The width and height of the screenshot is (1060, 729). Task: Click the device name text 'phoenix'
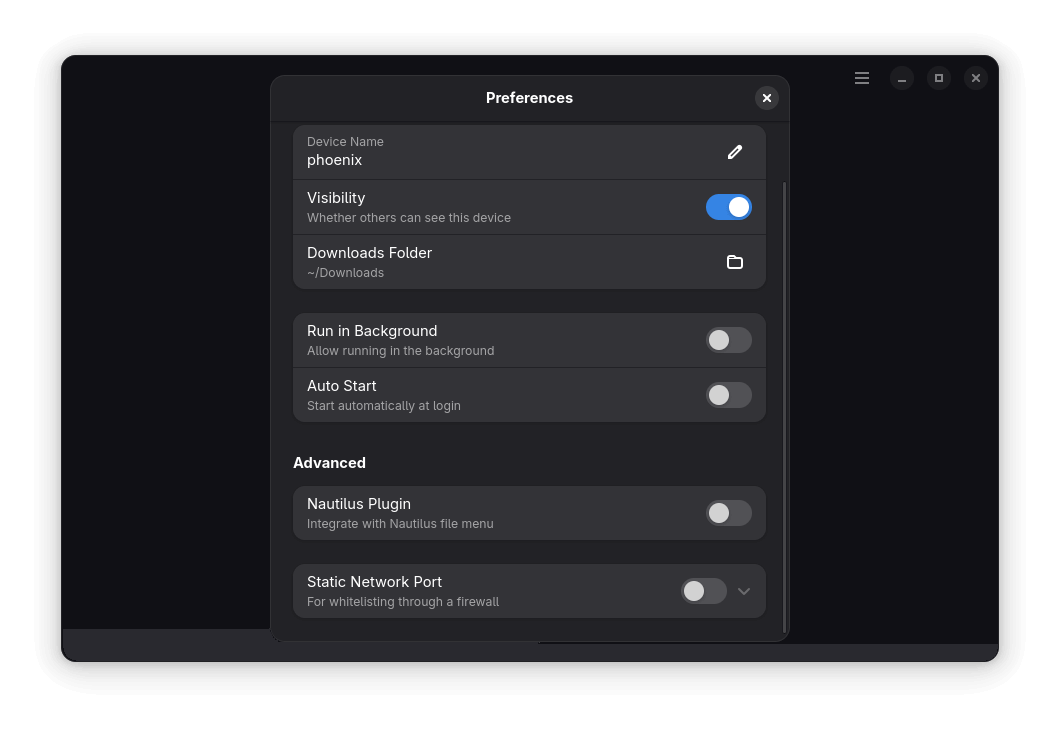[335, 160]
